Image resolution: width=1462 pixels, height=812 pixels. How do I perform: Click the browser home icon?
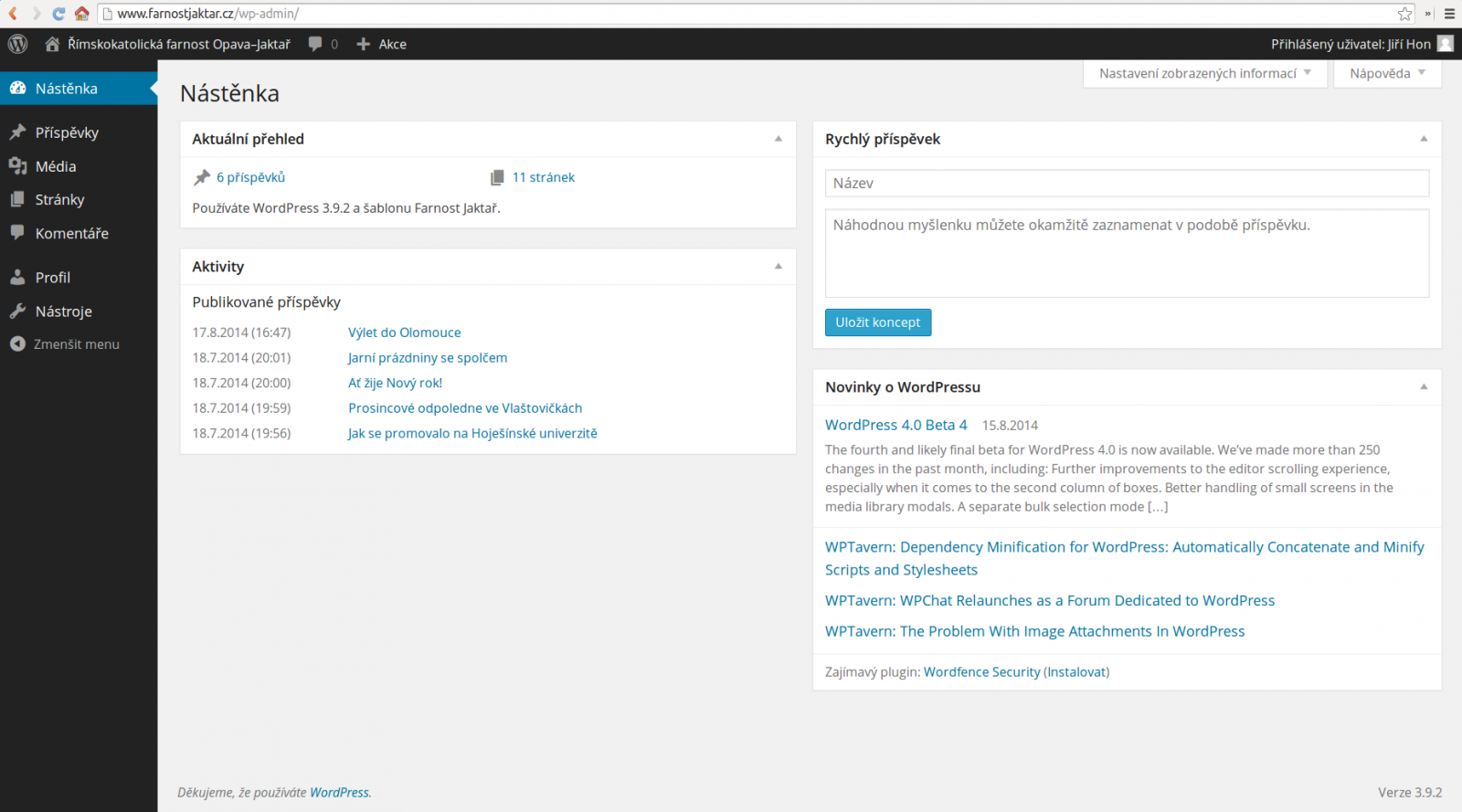81,14
